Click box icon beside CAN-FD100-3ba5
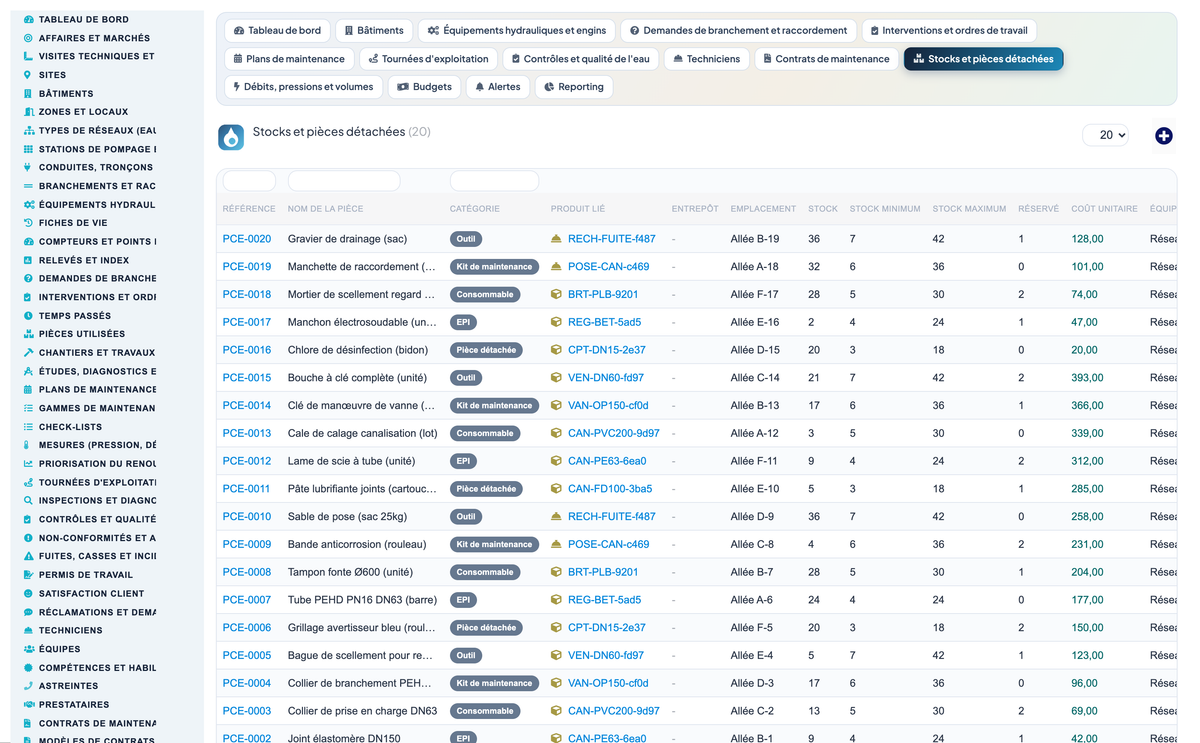The width and height of the screenshot is (1200, 743). coord(557,489)
